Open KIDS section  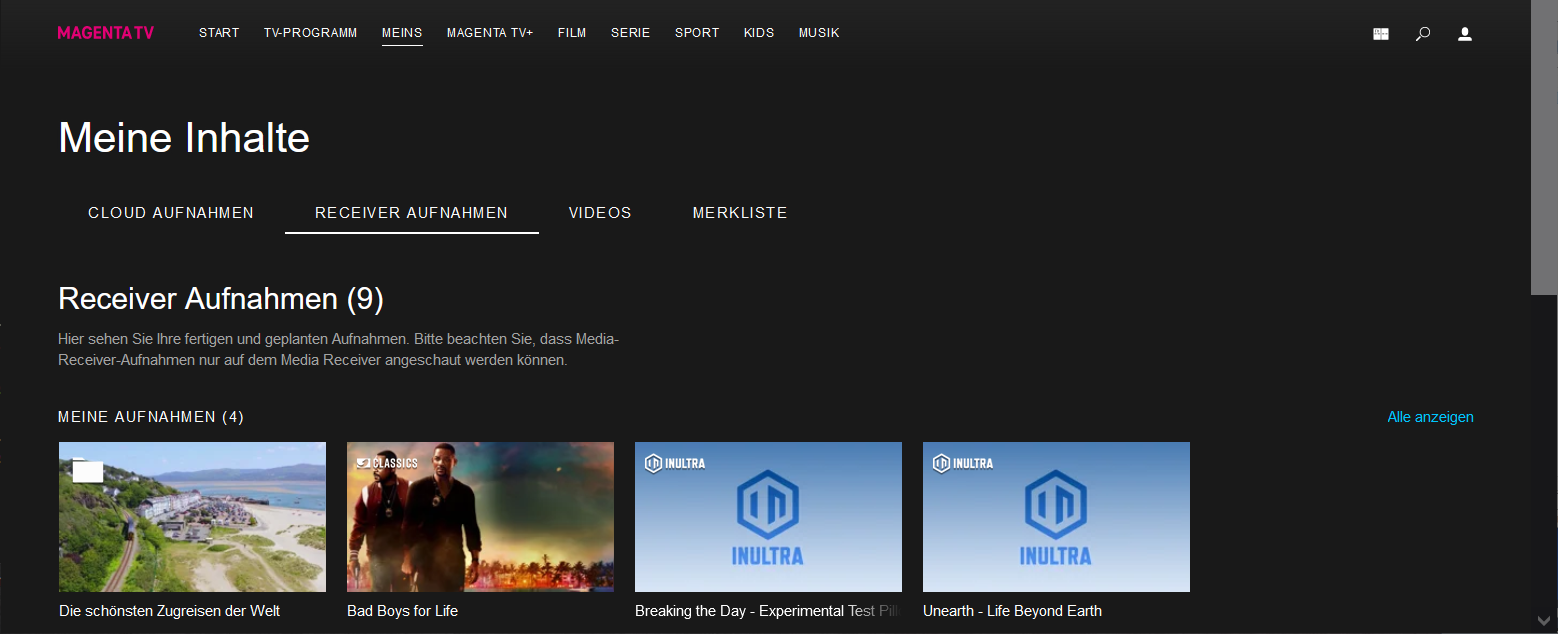click(x=759, y=33)
